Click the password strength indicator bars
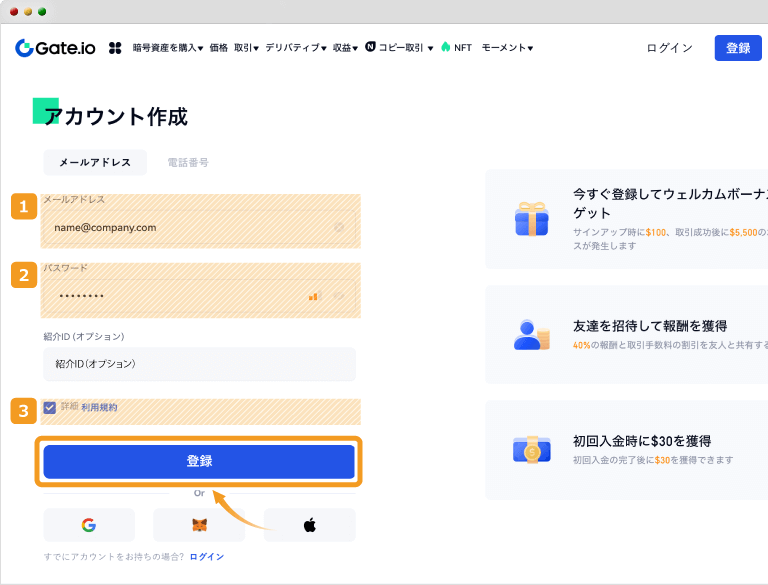 point(313,296)
